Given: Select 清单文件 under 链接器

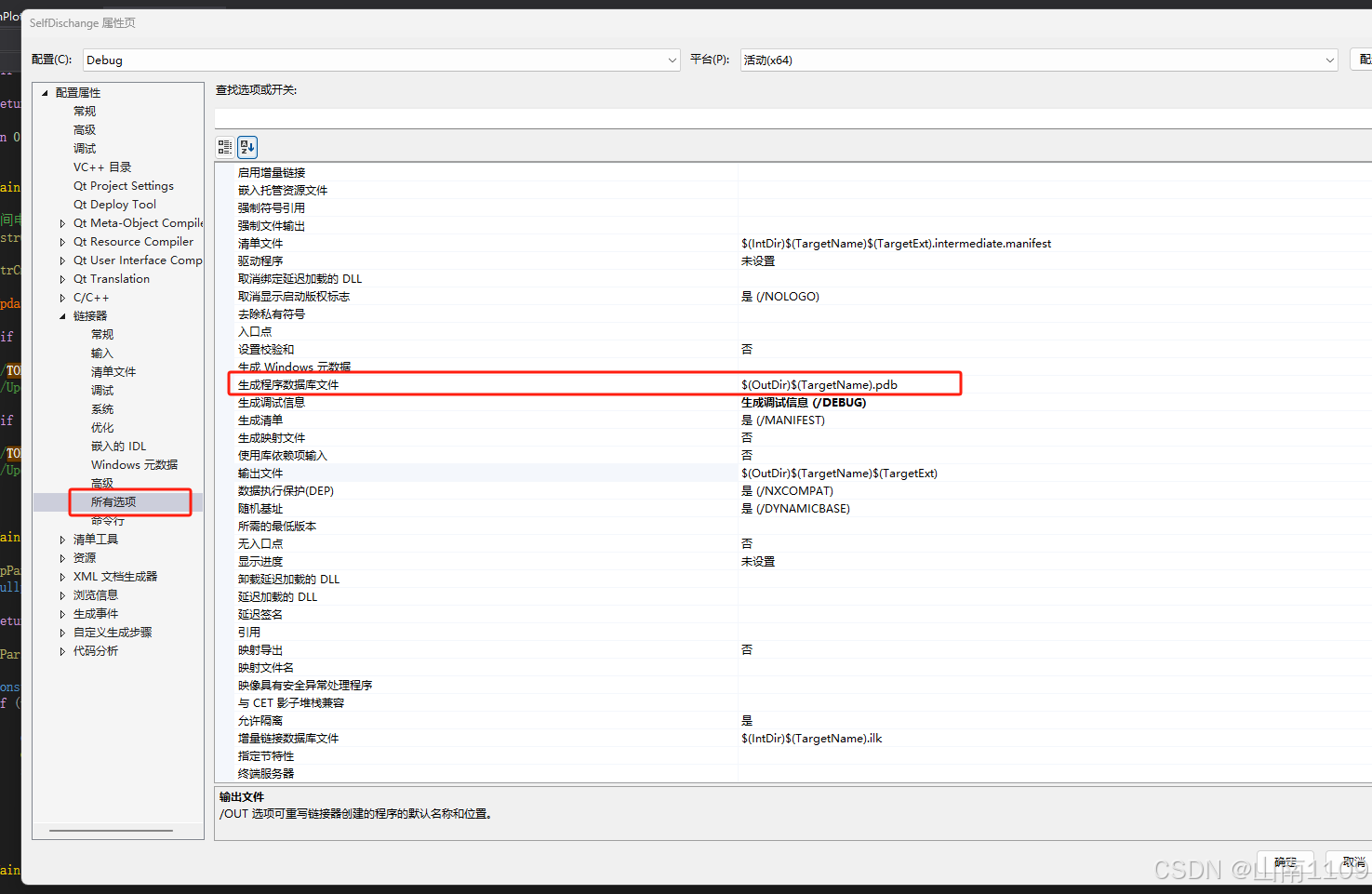Looking at the screenshot, I should [x=113, y=372].
